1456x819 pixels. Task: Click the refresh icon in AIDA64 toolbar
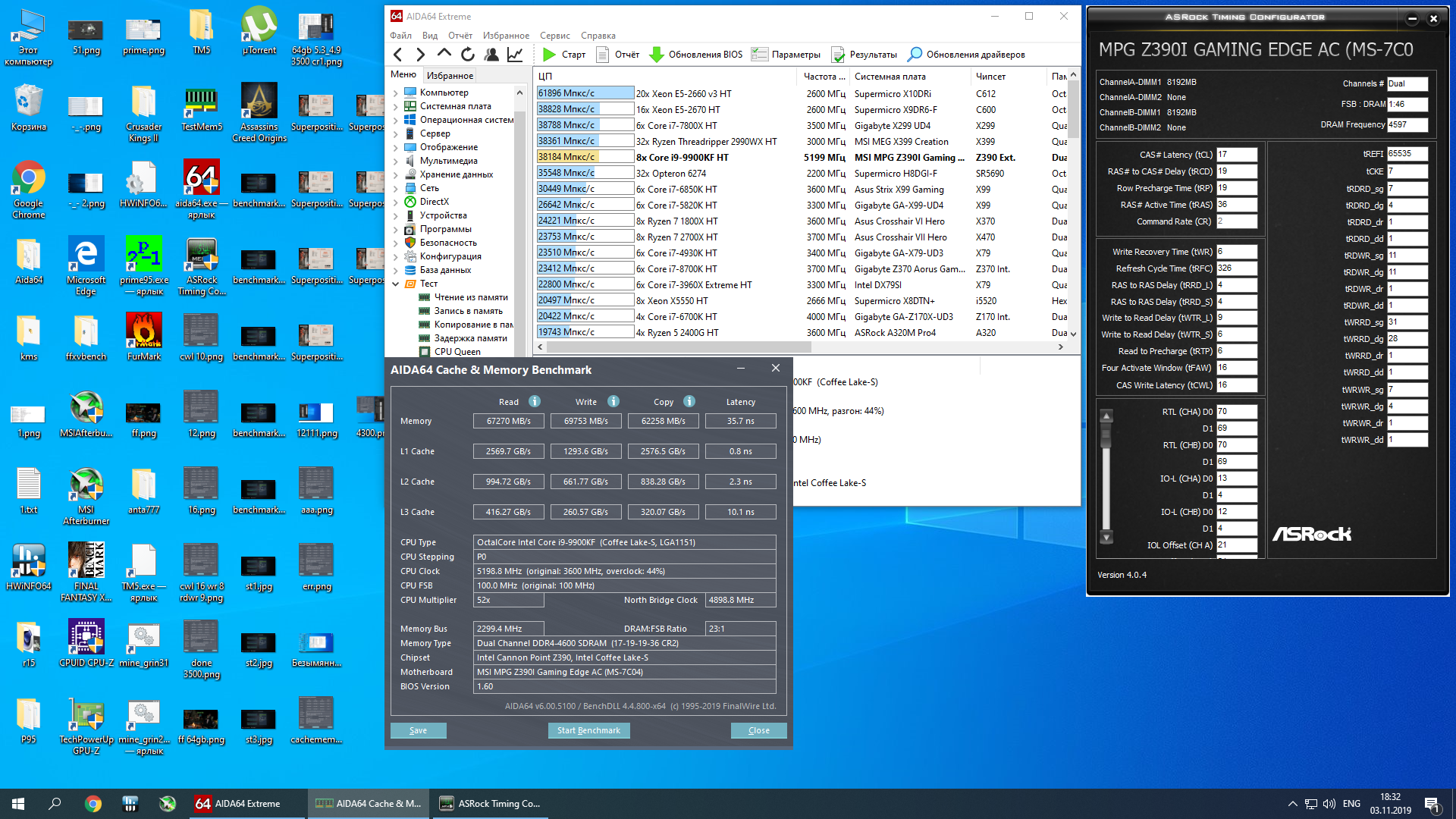click(468, 55)
